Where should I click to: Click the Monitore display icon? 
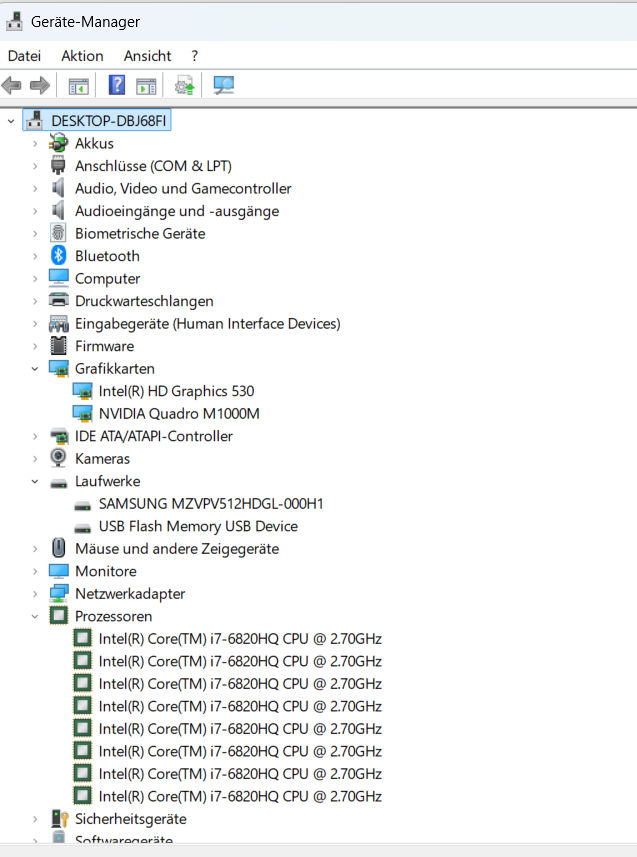click(59, 571)
